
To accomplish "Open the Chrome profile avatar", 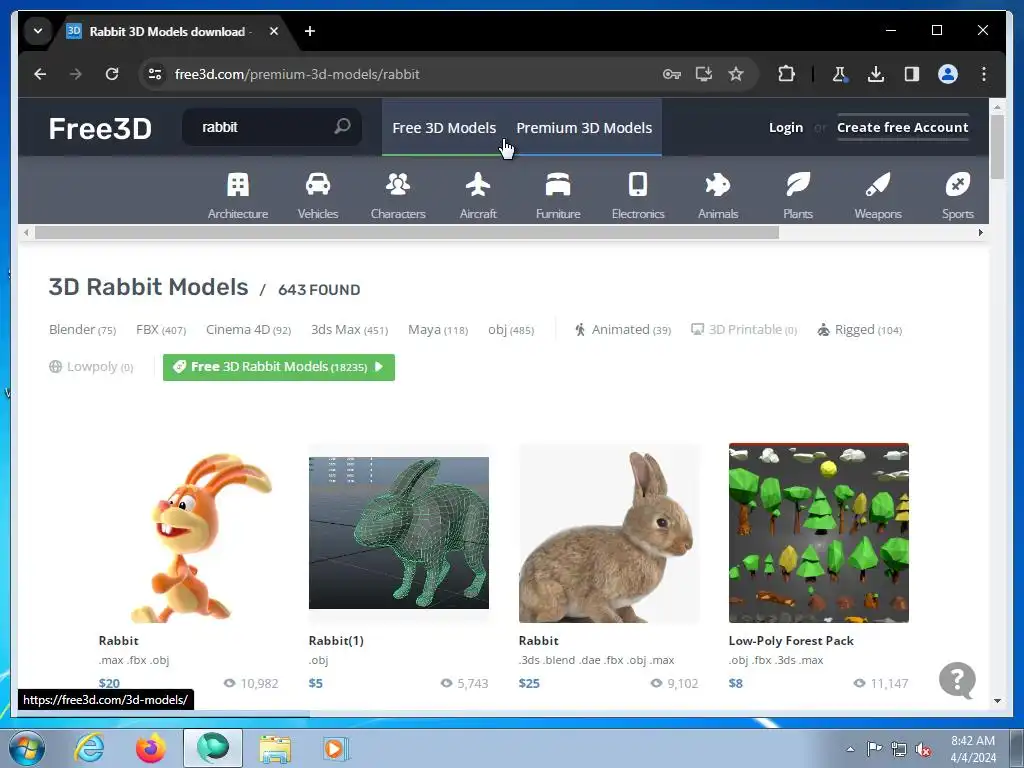I will [x=948, y=74].
